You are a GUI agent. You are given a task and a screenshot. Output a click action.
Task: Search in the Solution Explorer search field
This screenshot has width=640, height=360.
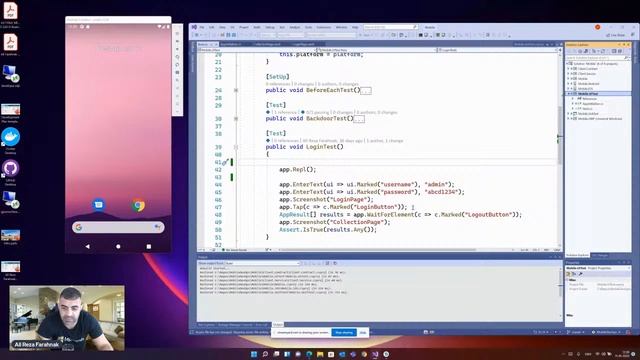coord(598,58)
